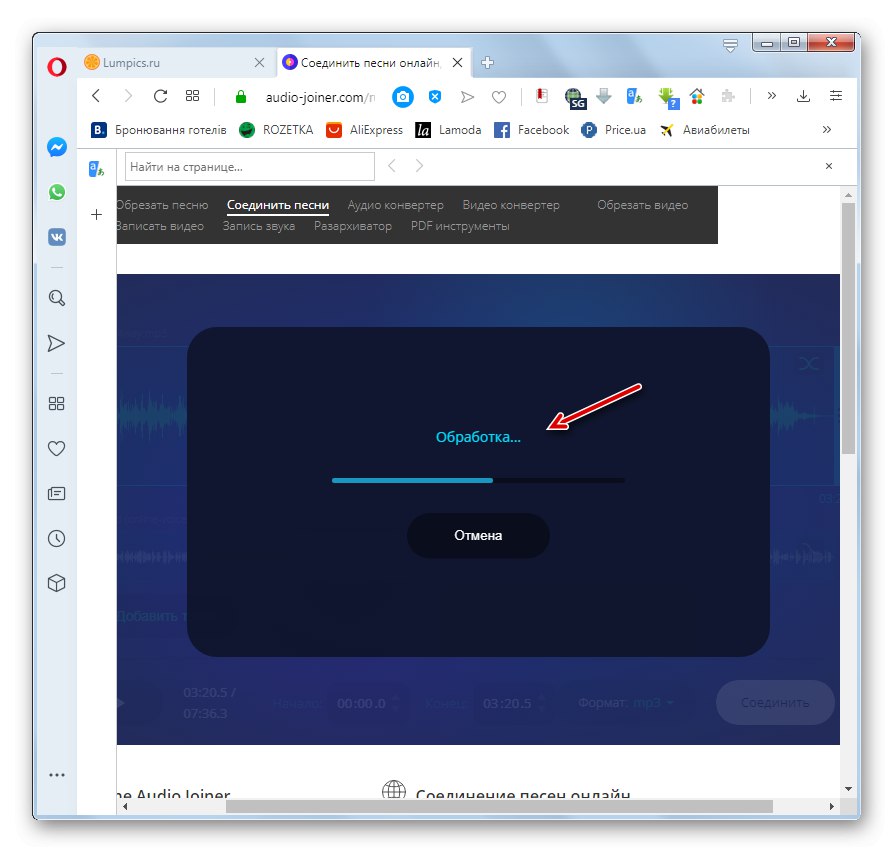Open the ROZETKA bookmark
894x853 pixels.
276,130
